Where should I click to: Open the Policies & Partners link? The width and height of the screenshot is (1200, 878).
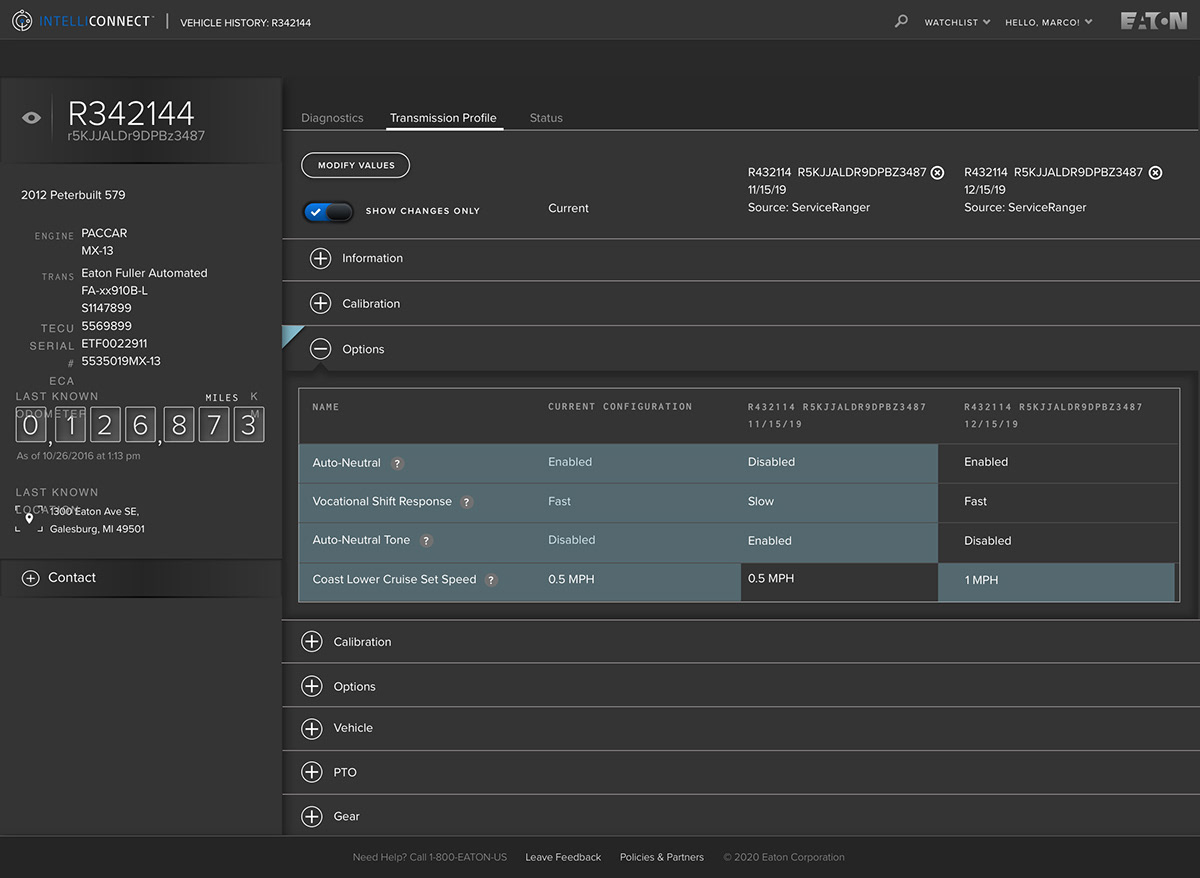coord(662,857)
